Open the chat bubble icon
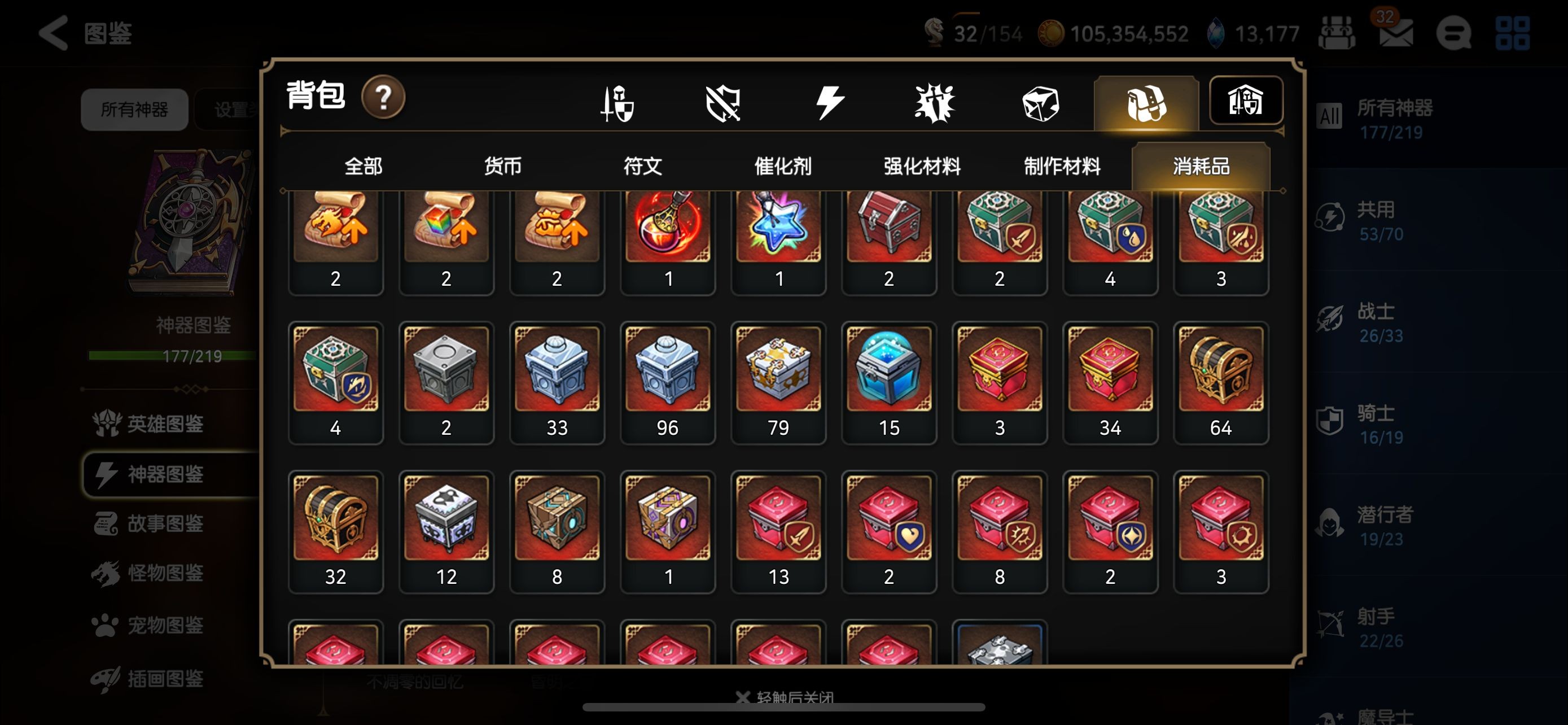The width and height of the screenshot is (1568, 725). tap(1453, 33)
